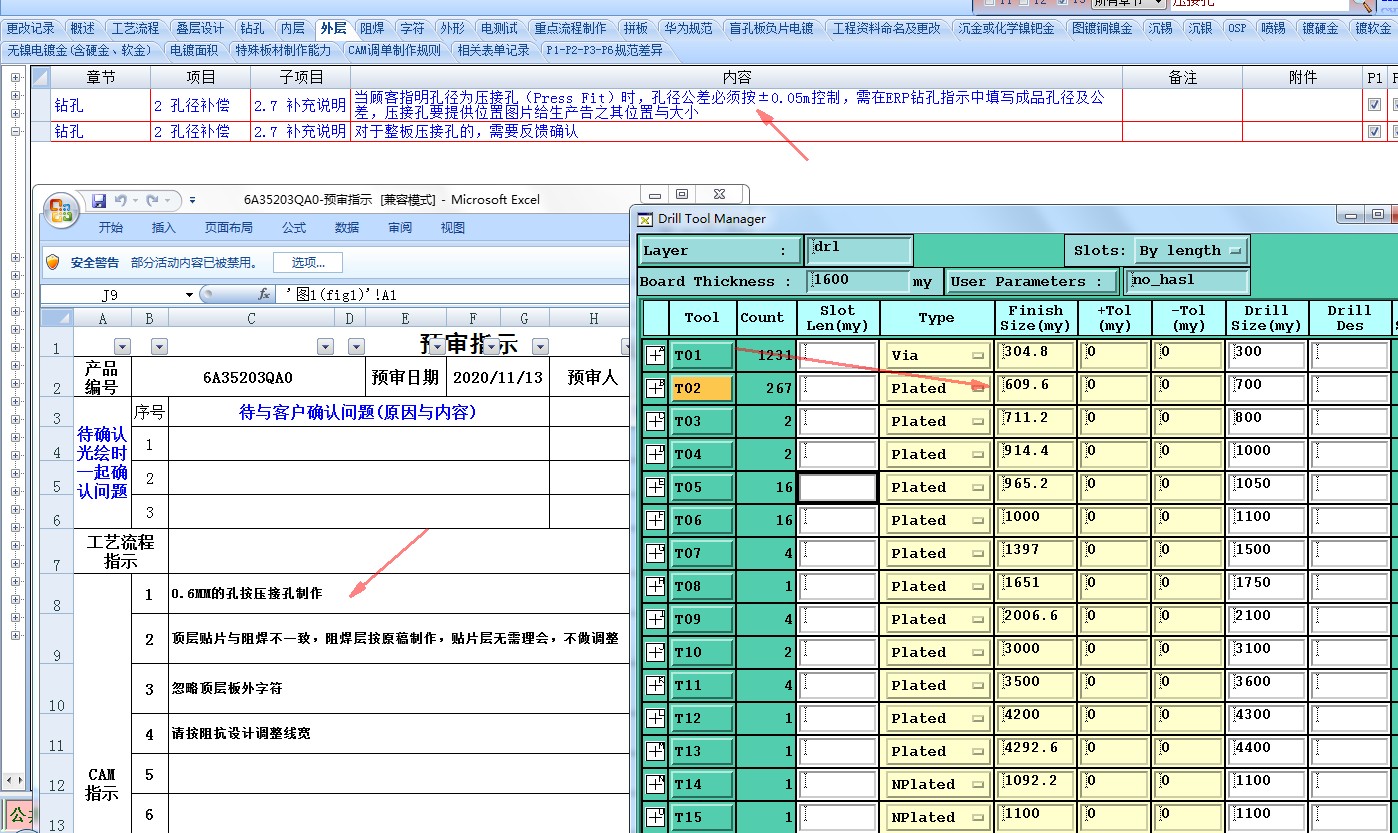The height and width of the screenshot is (833, 1398).
Task: Select cell '0.6MM的孔按压接孔制作'
Action: [399, 593]
